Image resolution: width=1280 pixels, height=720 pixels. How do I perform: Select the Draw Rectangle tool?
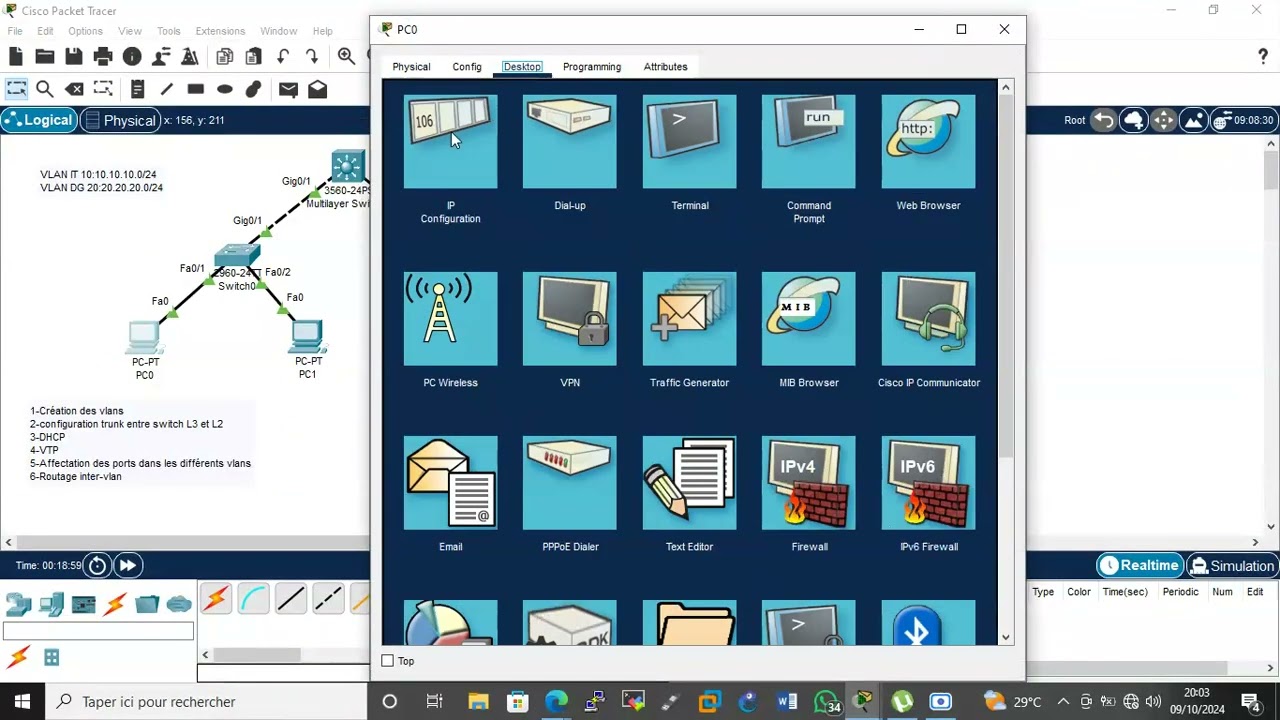195,89
